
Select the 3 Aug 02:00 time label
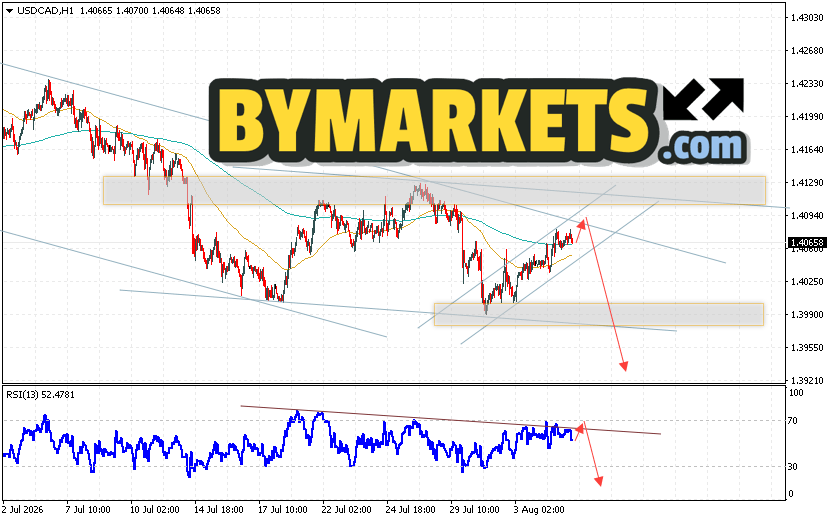(x=539, y=510)
